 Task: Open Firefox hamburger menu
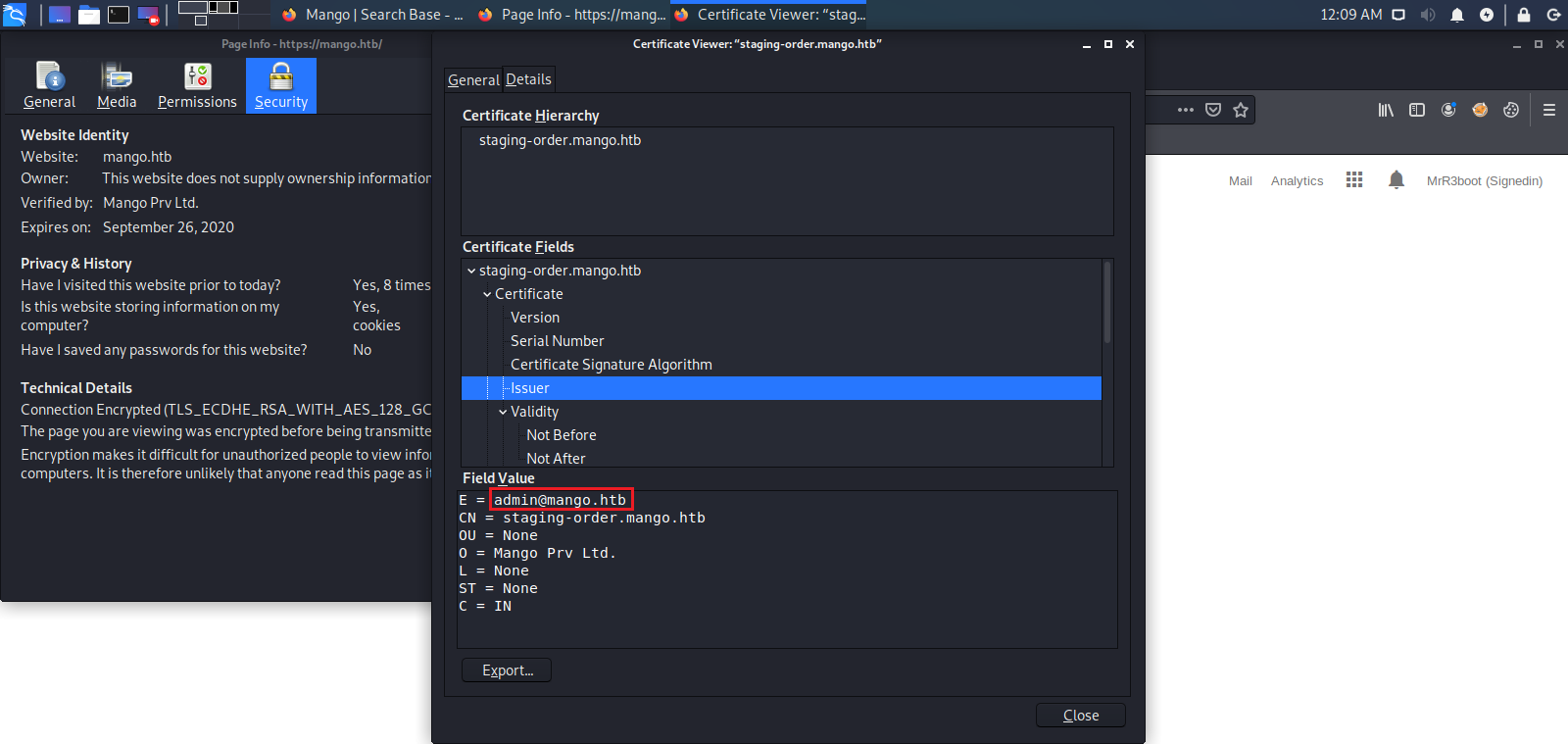coord(1549,110)
